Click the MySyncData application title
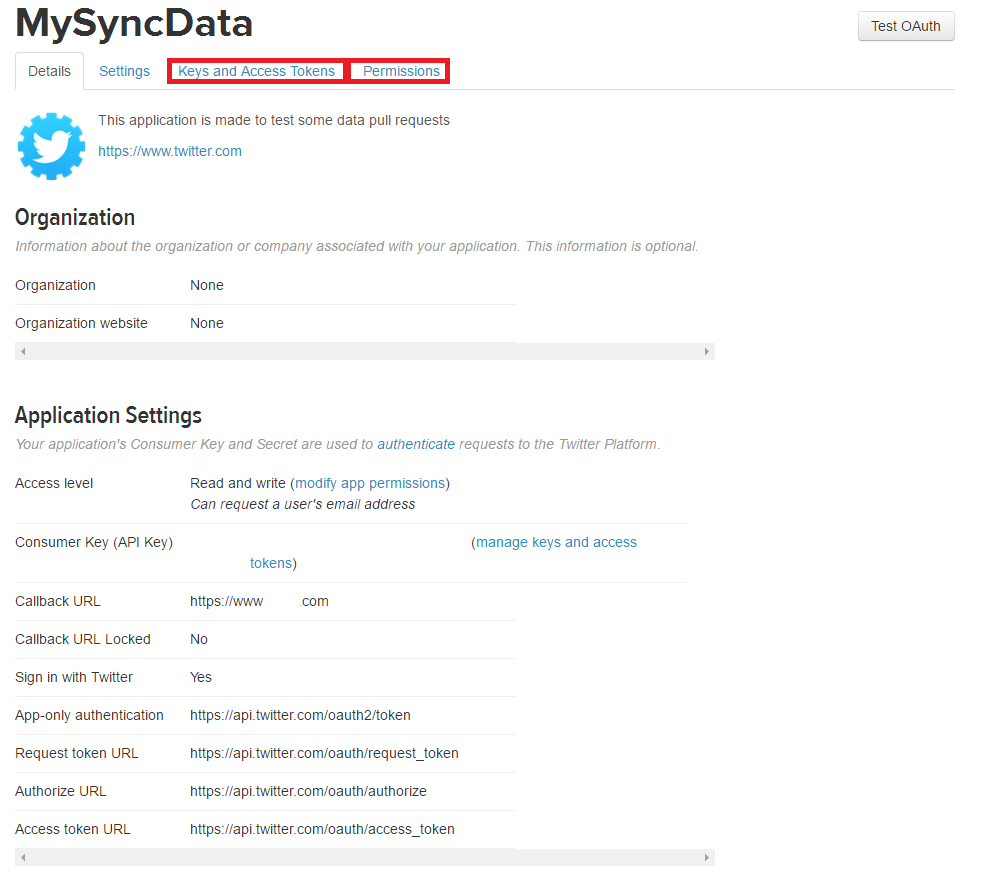 [134, 24]
